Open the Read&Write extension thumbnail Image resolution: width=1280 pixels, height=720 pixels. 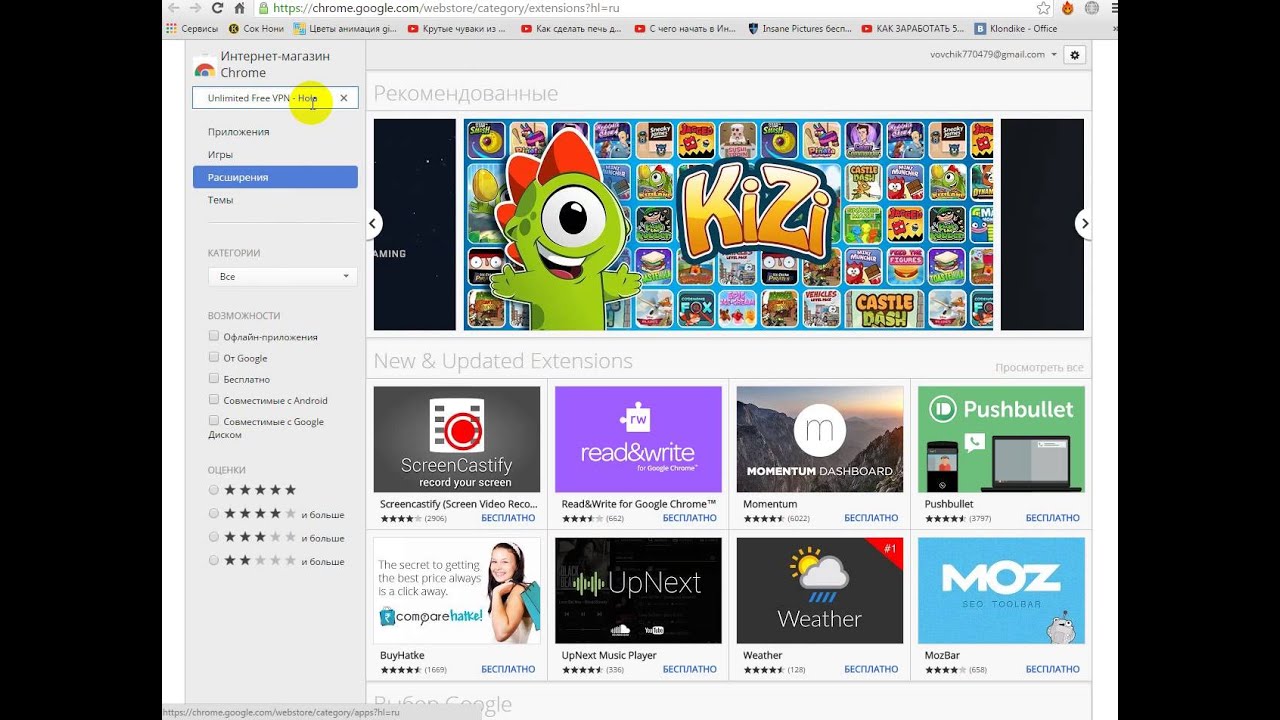[x=638, y=440]
